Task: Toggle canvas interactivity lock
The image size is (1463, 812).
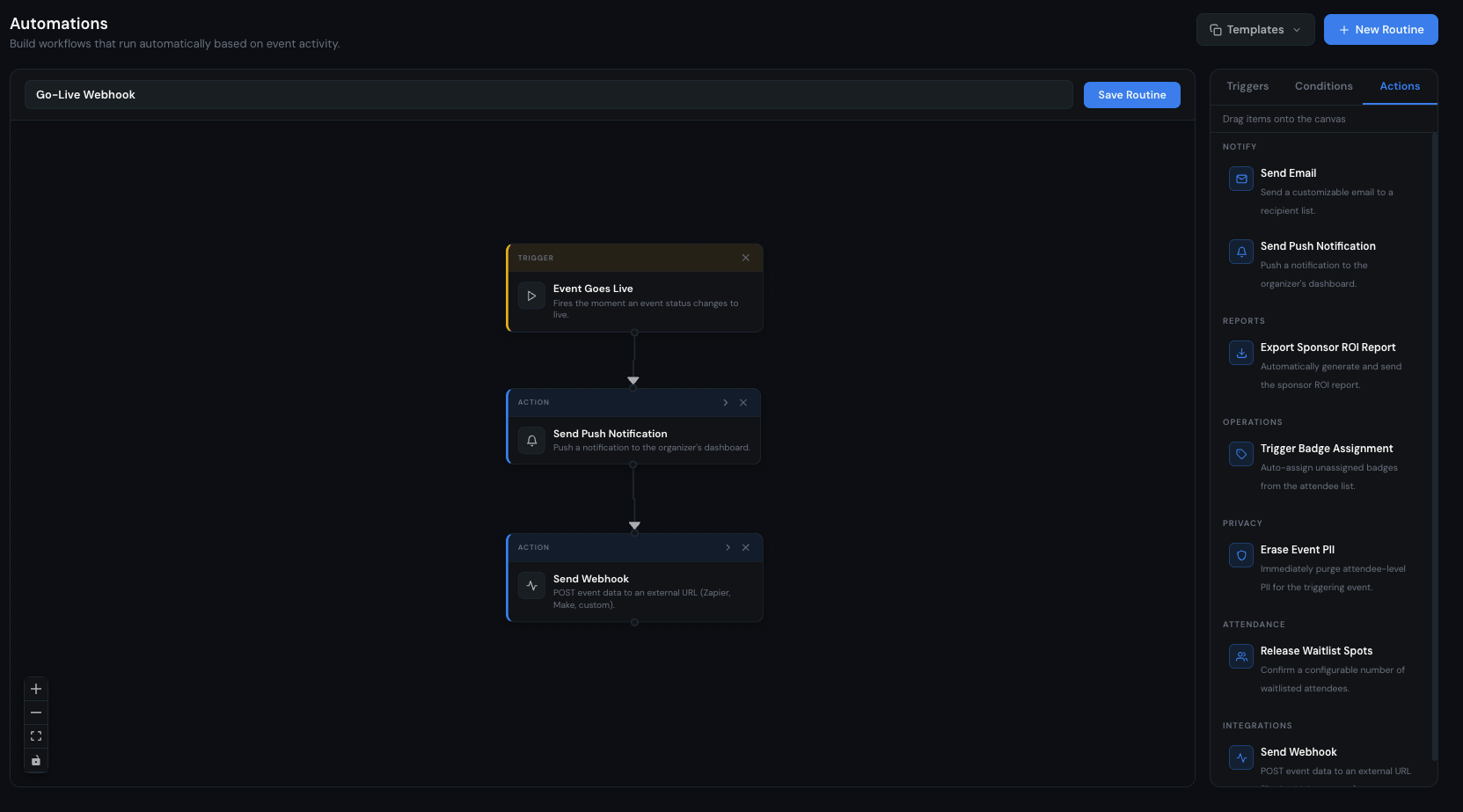Action: pos(36,760)
